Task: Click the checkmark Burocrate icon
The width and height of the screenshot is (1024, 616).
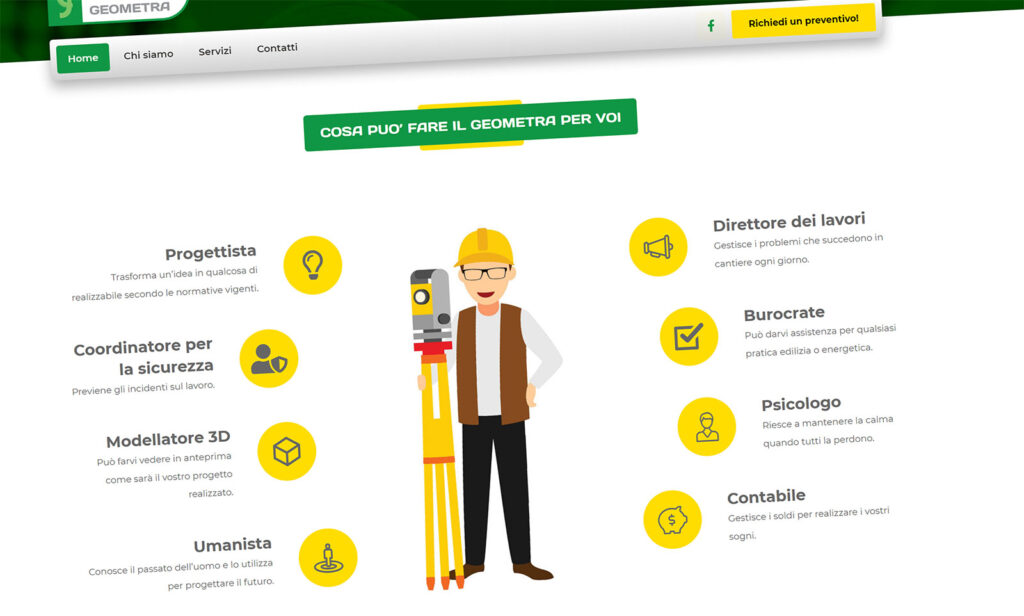Action: [689, 336]
